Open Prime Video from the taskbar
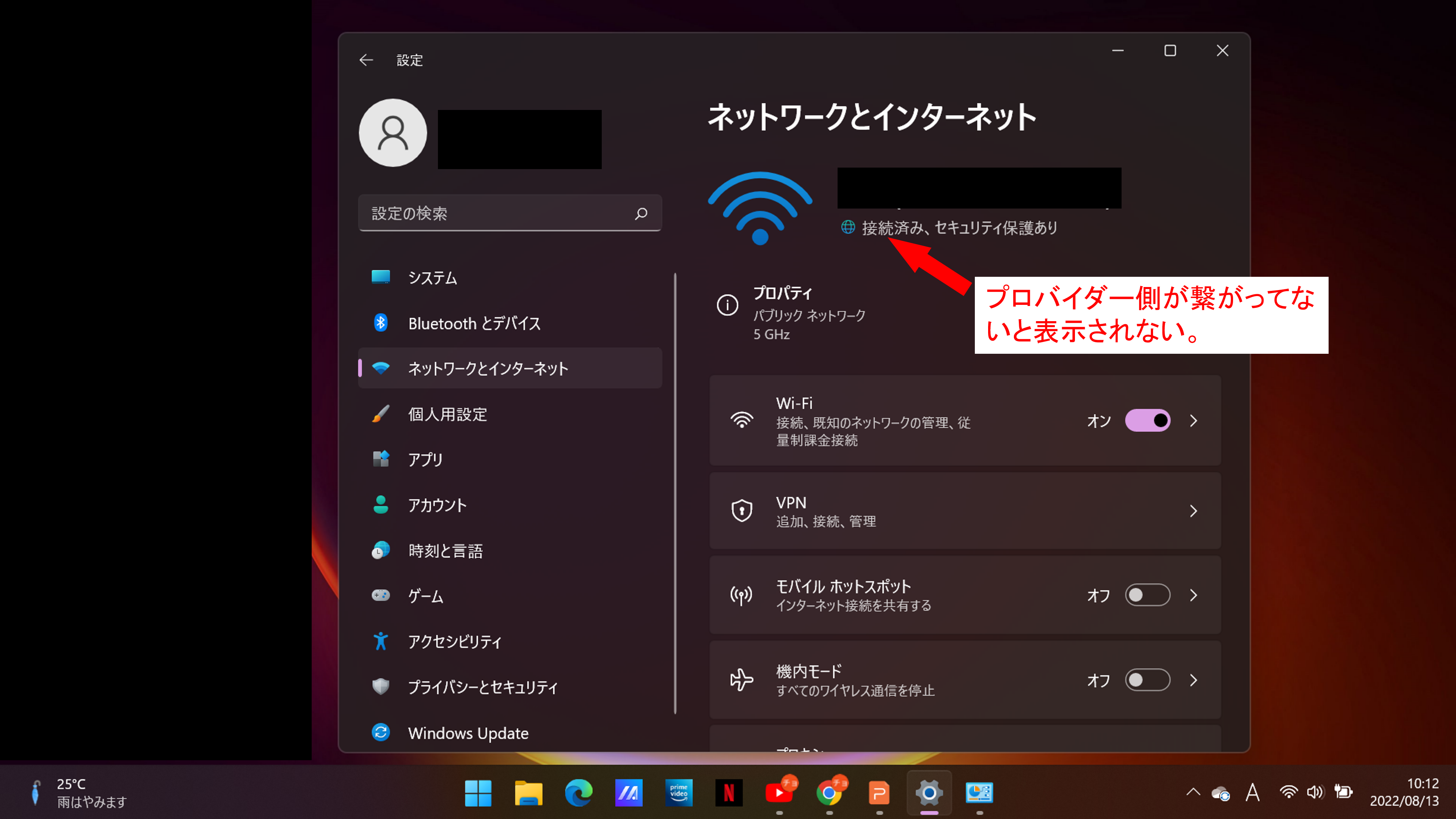Screen dimensions: 1456x819 click(x=678, y=793)
